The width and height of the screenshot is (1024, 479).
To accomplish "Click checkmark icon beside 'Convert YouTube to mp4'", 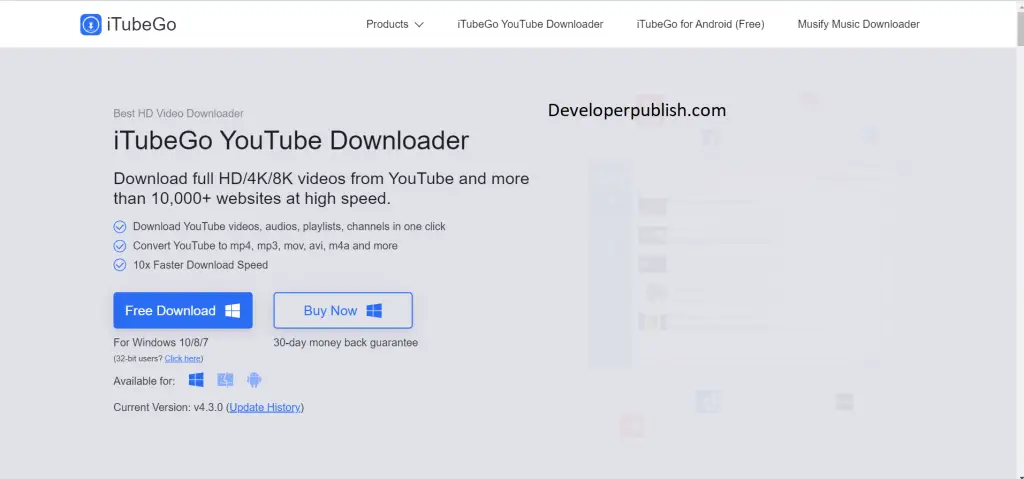I will pyautogui.click(x=120, y=246).
